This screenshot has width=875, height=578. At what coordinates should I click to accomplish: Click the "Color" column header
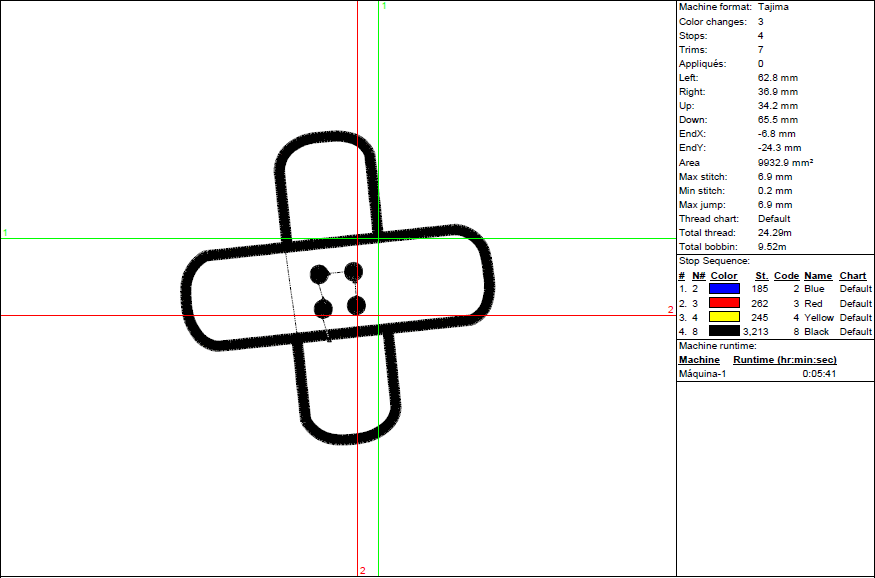point(724,276)
